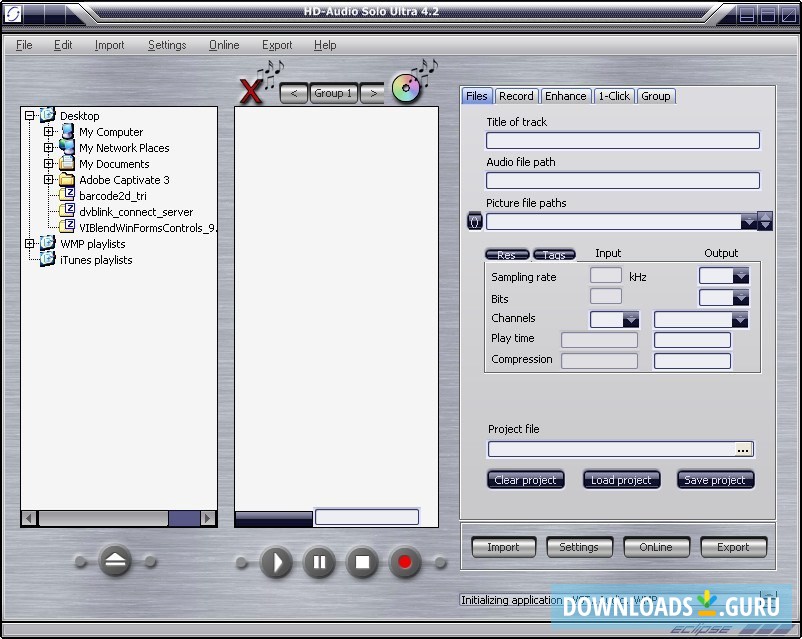Click the tree horizontal scrollbar right arrow

coord(208,518)
